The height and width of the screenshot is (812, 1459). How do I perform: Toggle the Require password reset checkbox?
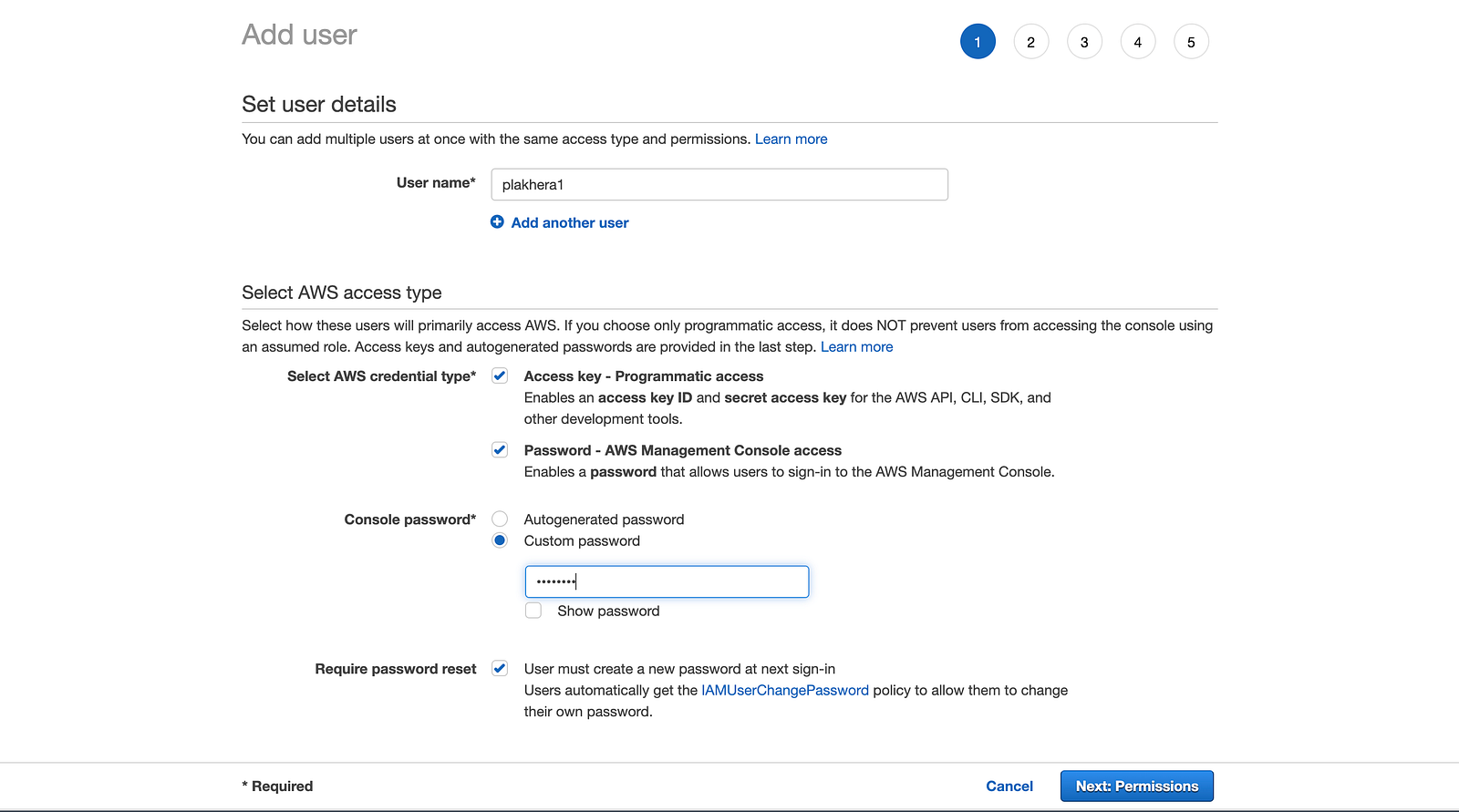[500, 668]
